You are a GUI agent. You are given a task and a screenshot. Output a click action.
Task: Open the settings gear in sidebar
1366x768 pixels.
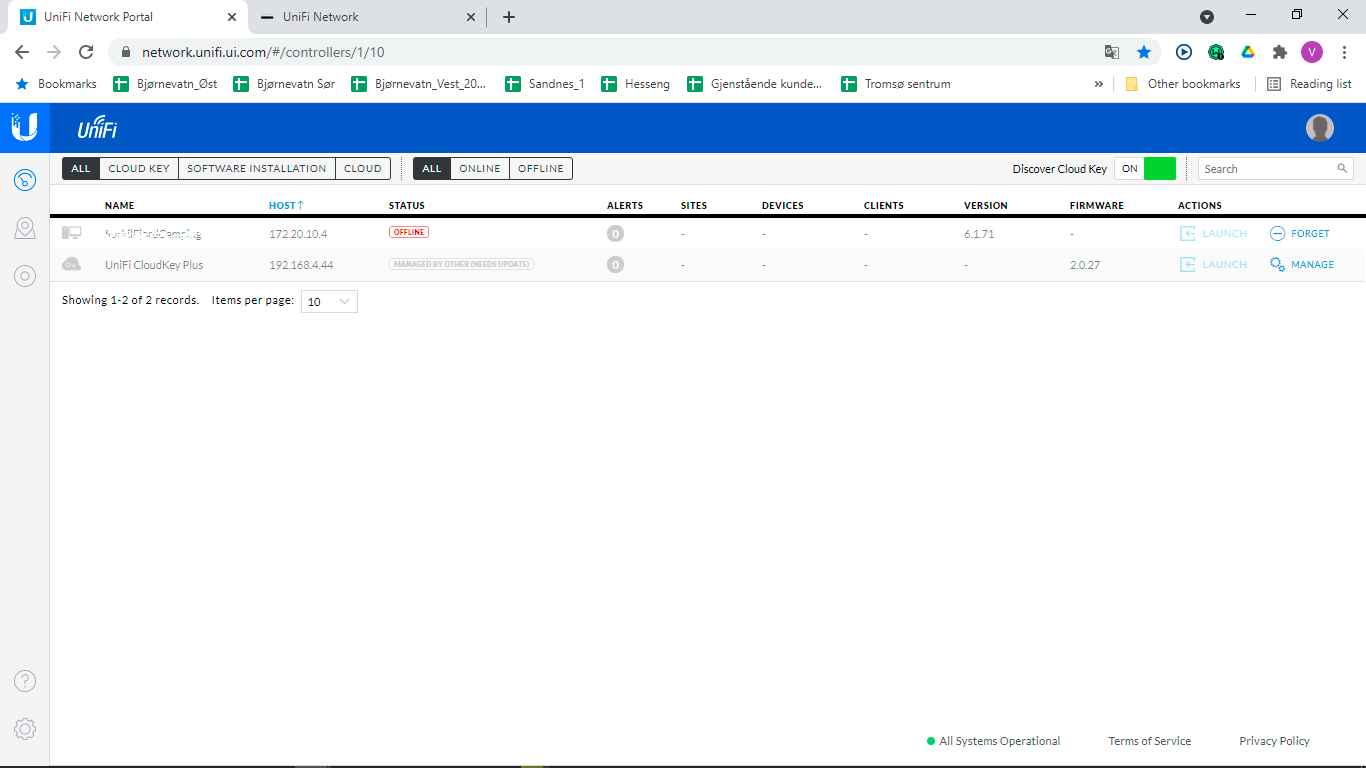point(25,729)
